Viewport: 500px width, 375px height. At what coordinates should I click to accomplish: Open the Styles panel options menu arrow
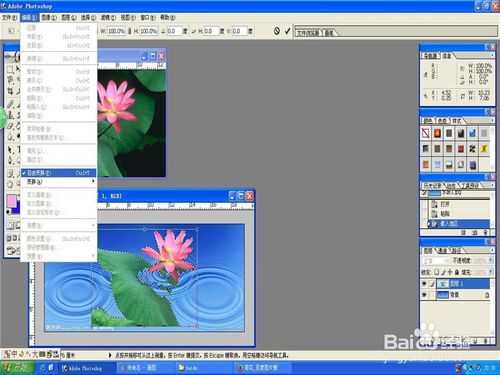[x=492, y=120]
